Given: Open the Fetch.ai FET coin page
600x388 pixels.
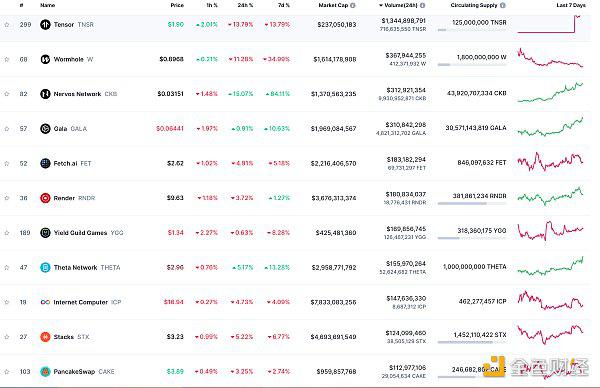Looking at the screenshot, I should click(x=72, y=163).
